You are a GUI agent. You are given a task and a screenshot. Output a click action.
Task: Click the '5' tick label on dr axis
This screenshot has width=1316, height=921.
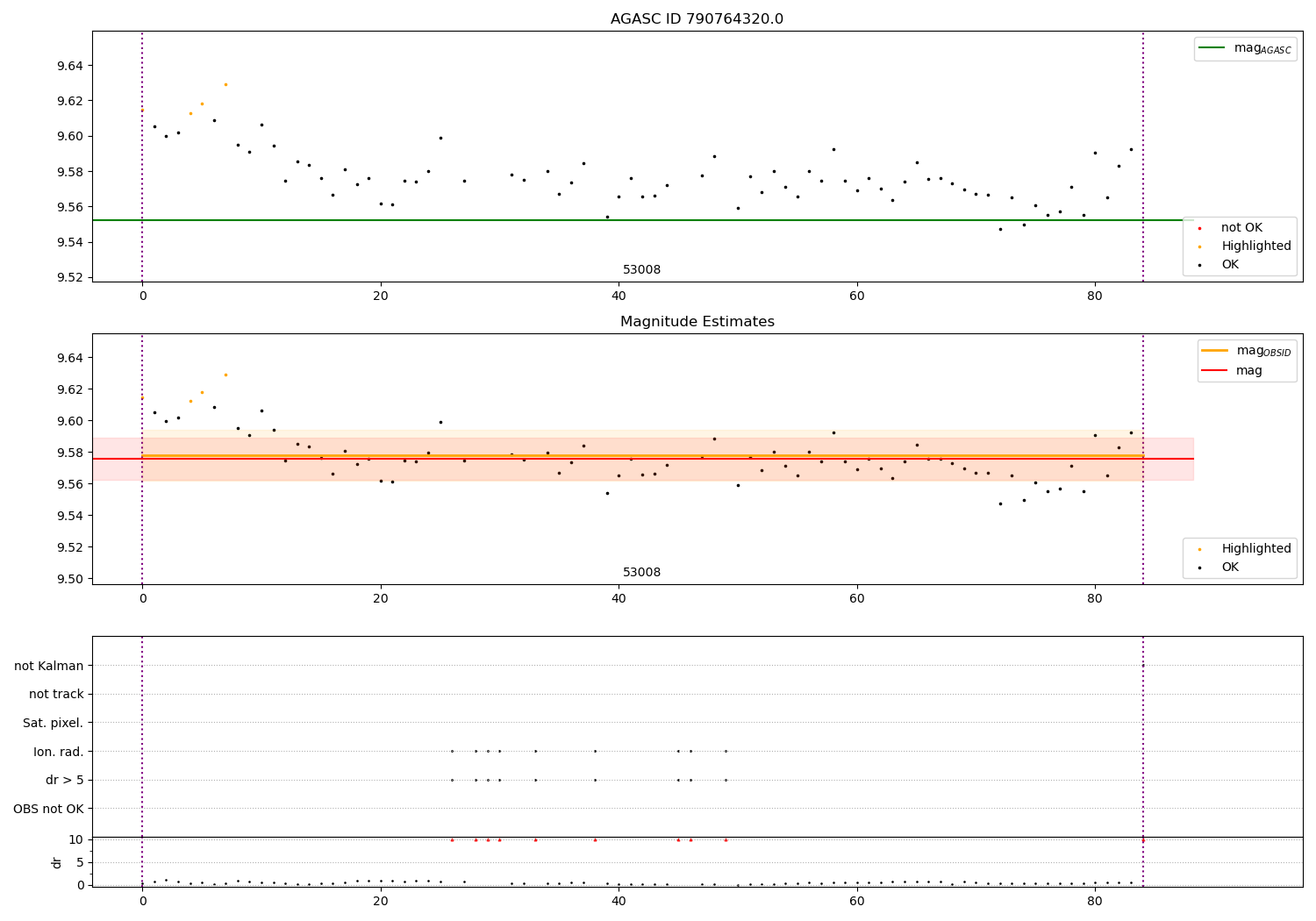tap(80, 862)
